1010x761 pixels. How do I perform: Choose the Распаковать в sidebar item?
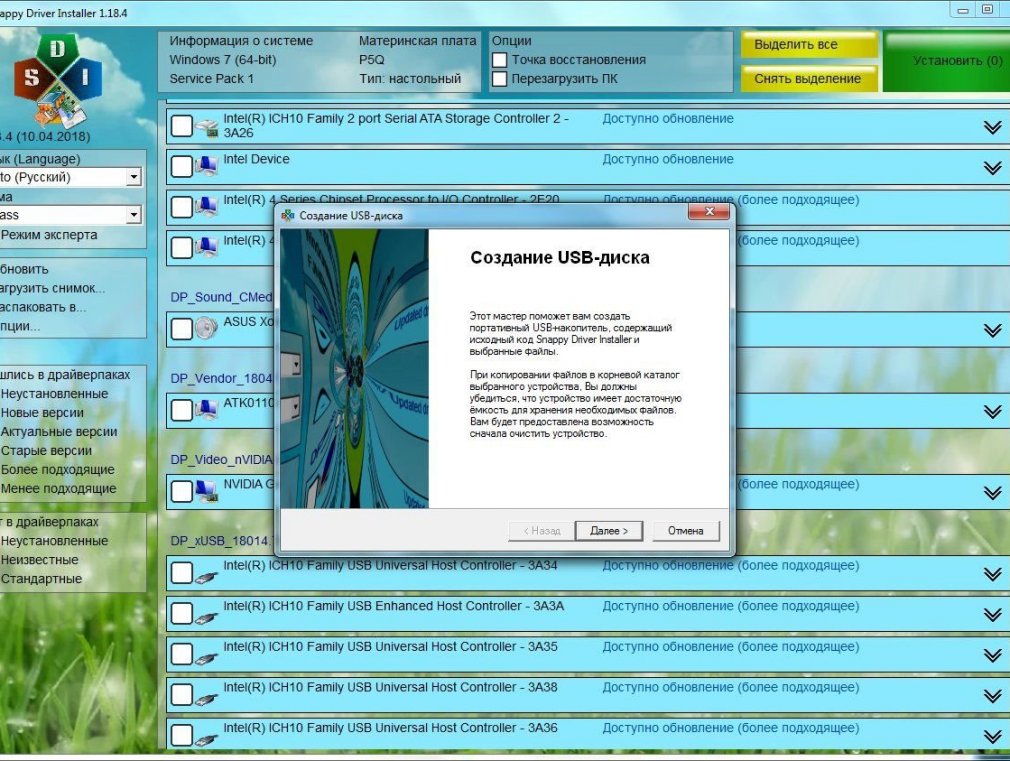pyautogui.click(x=43, y=307)
